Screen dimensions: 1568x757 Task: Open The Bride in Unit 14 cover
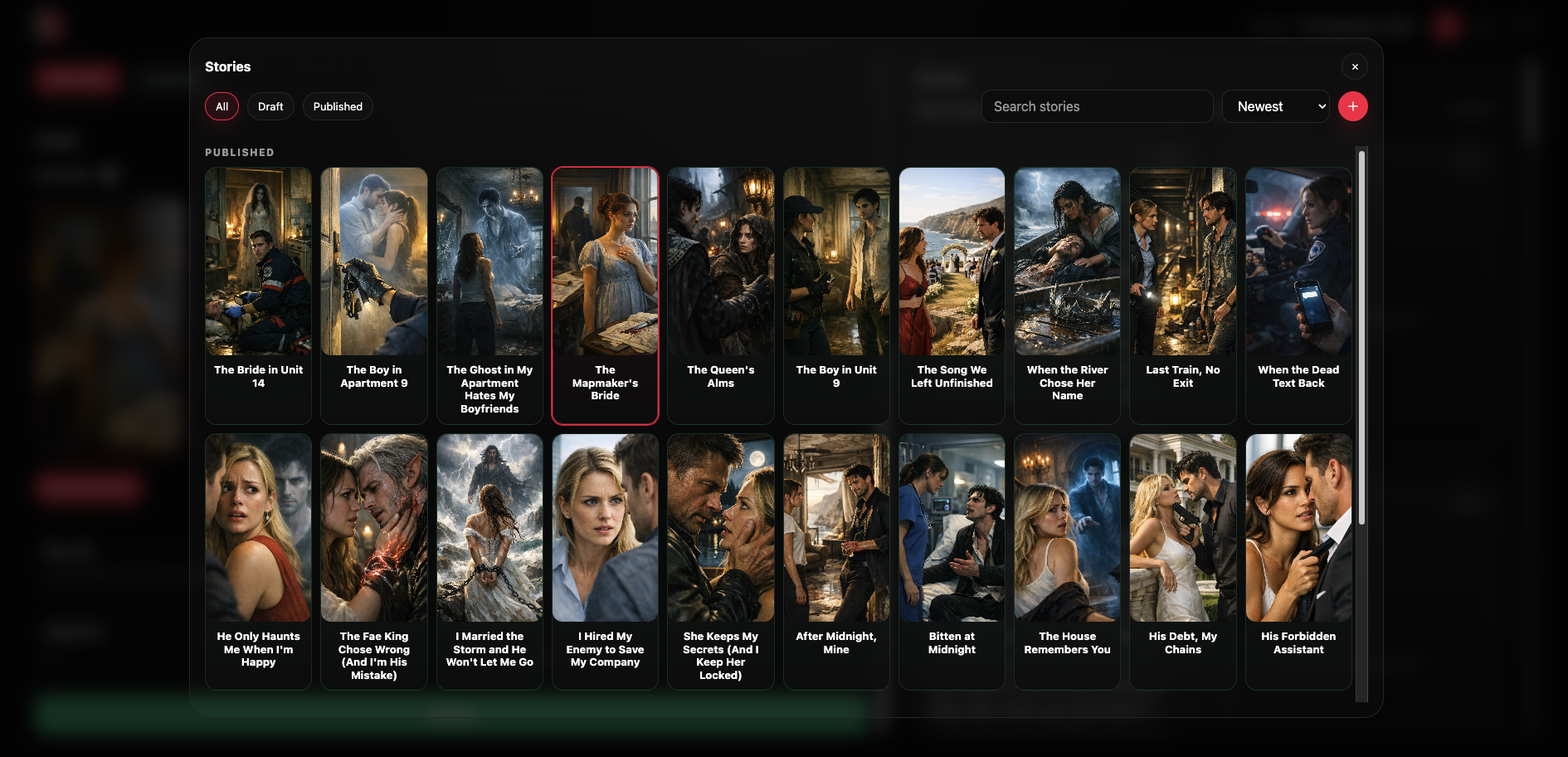click(x=259, y=261)
